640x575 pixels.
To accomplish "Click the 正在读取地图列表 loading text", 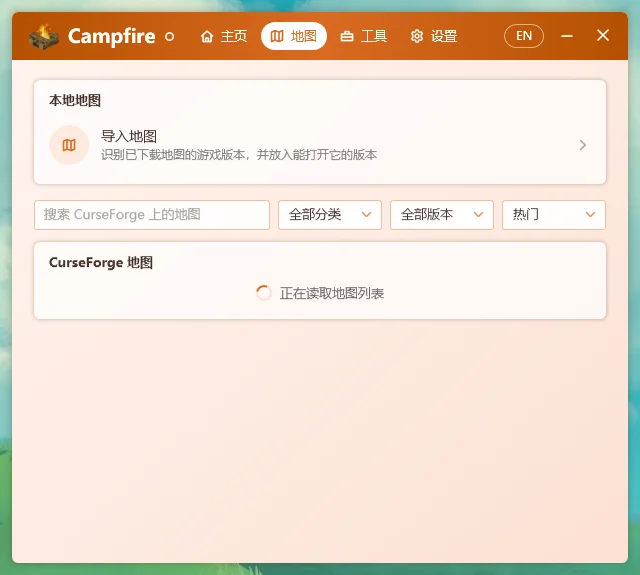I will coord(332,293).
